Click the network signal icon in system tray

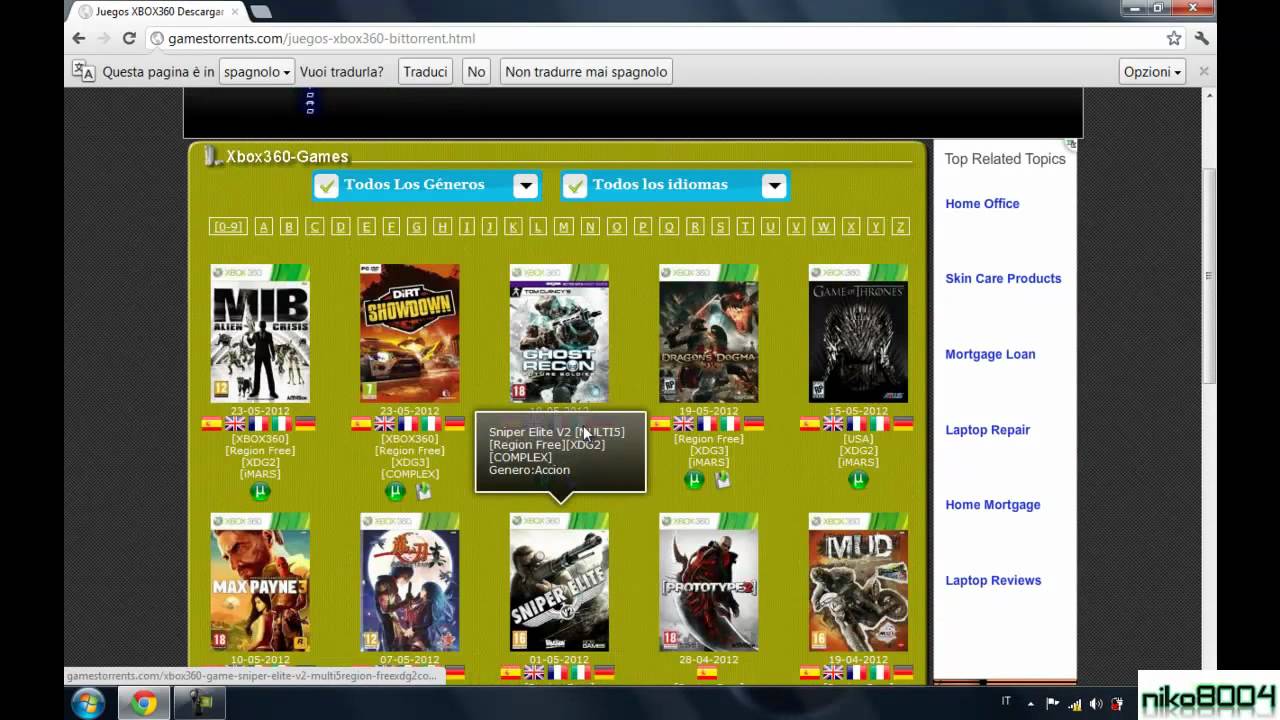[1075, 704]
